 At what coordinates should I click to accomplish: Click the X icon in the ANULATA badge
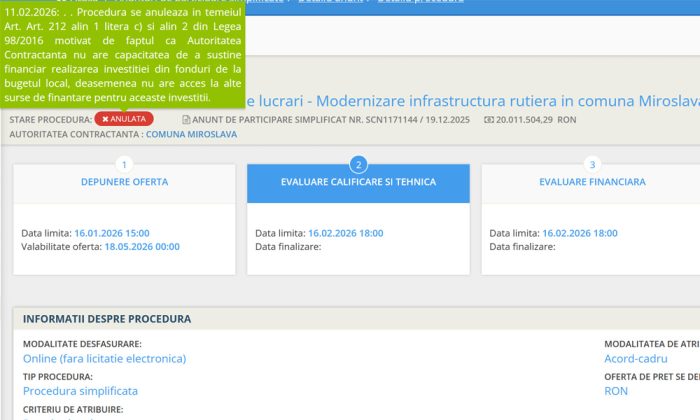pyautogui.click(x=105, y=119)
